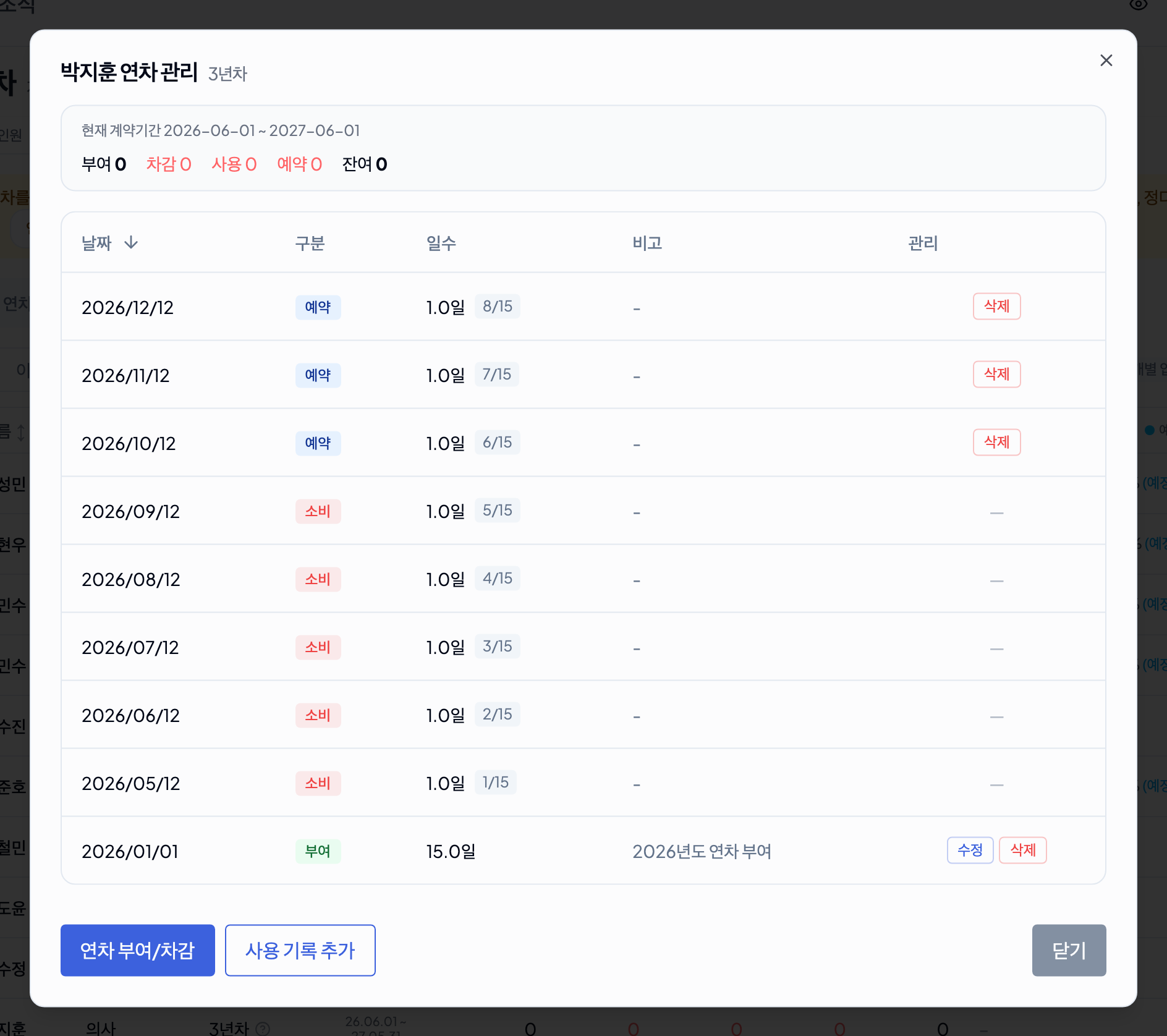Click the 사용 0 summary value

point(234,164)
